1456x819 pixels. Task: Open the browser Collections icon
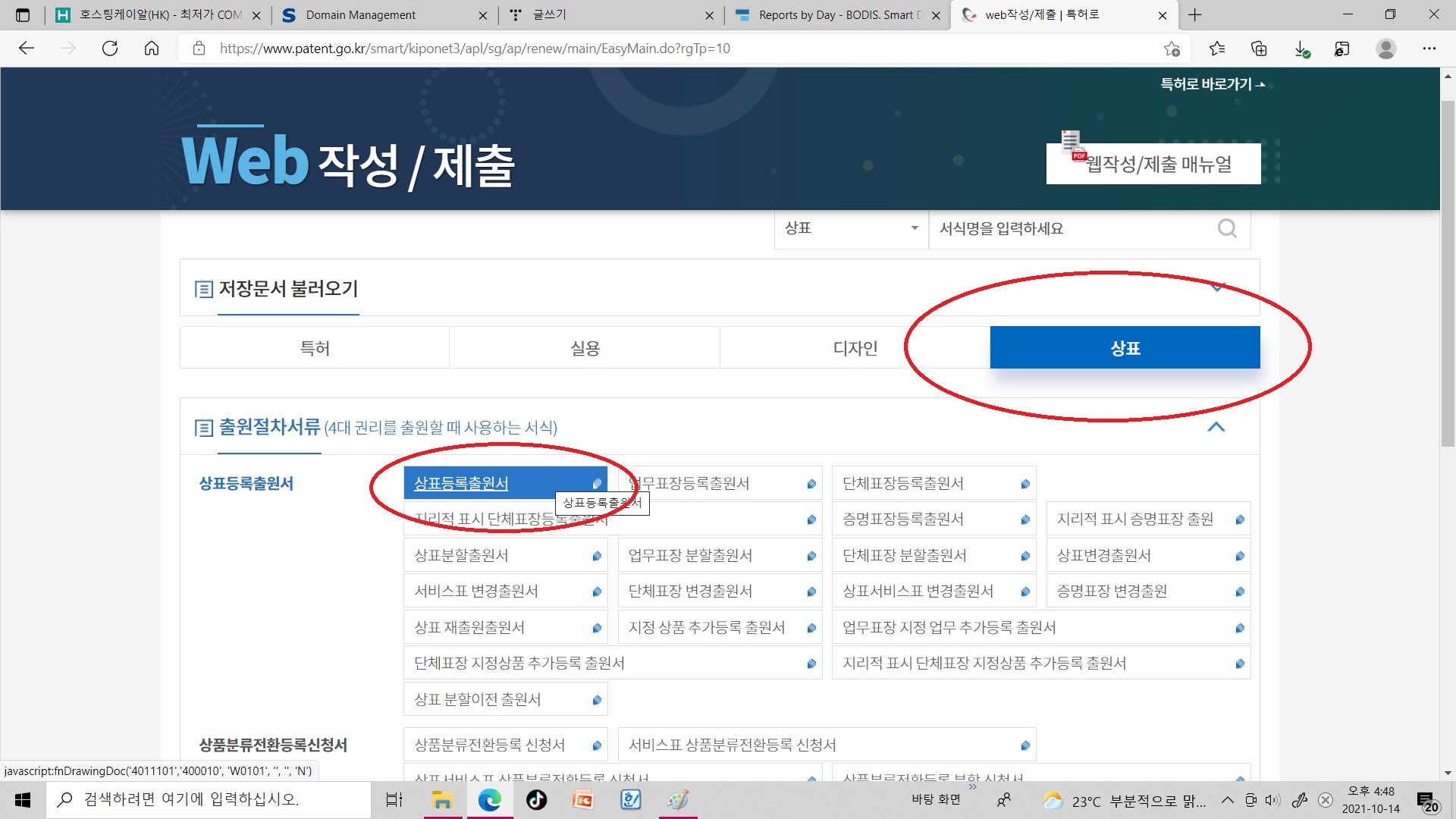point(1259,49)
